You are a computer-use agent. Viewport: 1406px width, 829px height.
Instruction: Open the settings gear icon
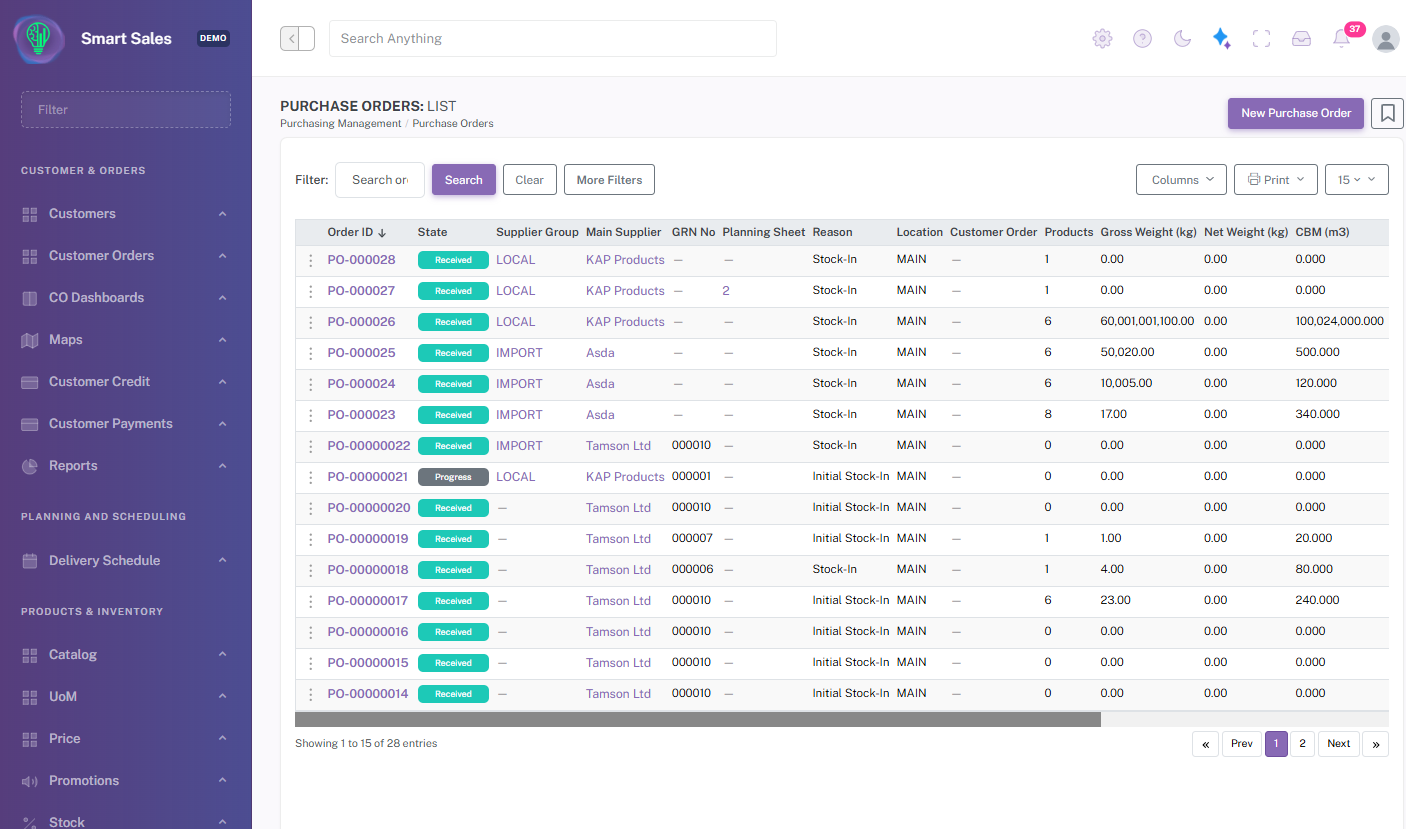tap(1102, 38)
